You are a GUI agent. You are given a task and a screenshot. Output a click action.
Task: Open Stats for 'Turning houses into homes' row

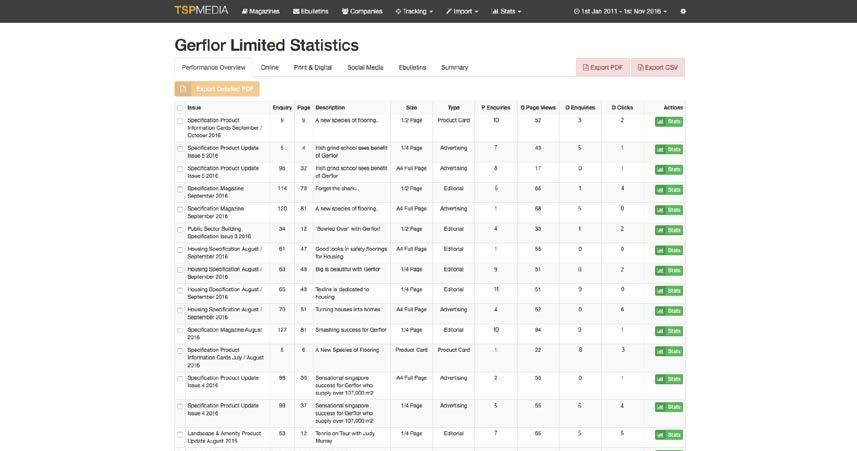(x=668, y=311)
